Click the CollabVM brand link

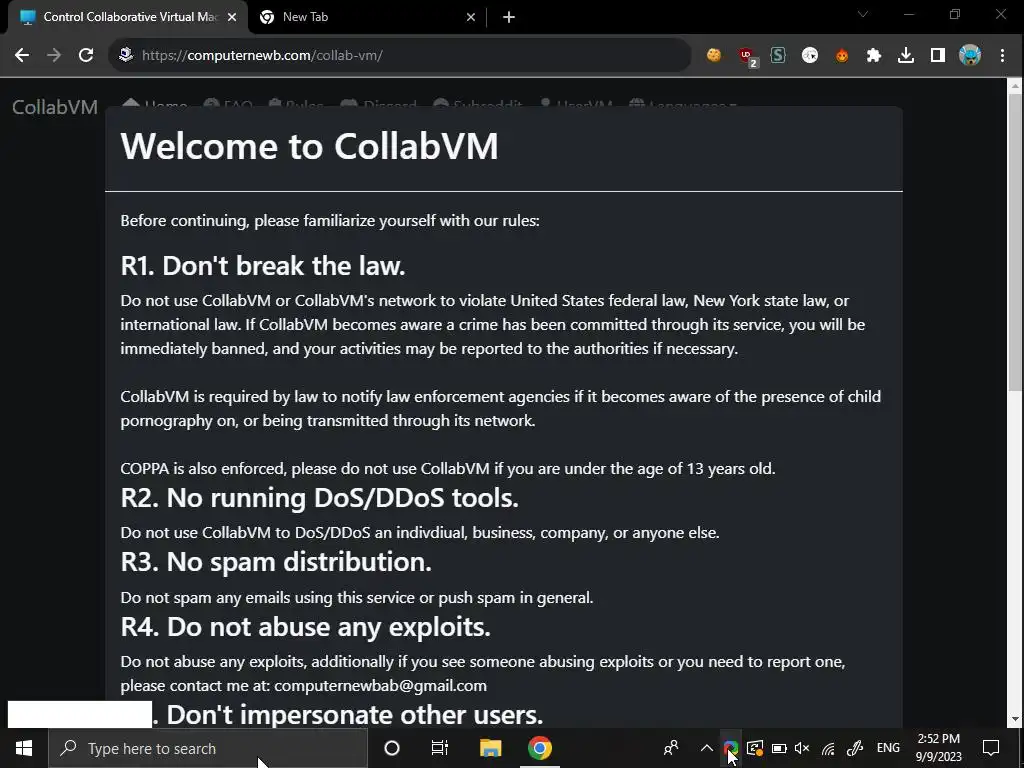[x=55, y=107]
